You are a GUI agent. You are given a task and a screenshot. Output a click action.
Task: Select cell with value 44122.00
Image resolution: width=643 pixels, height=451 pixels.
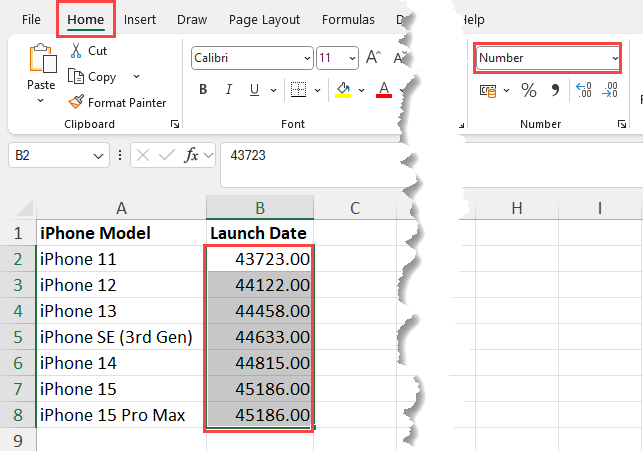coord(260,285)
